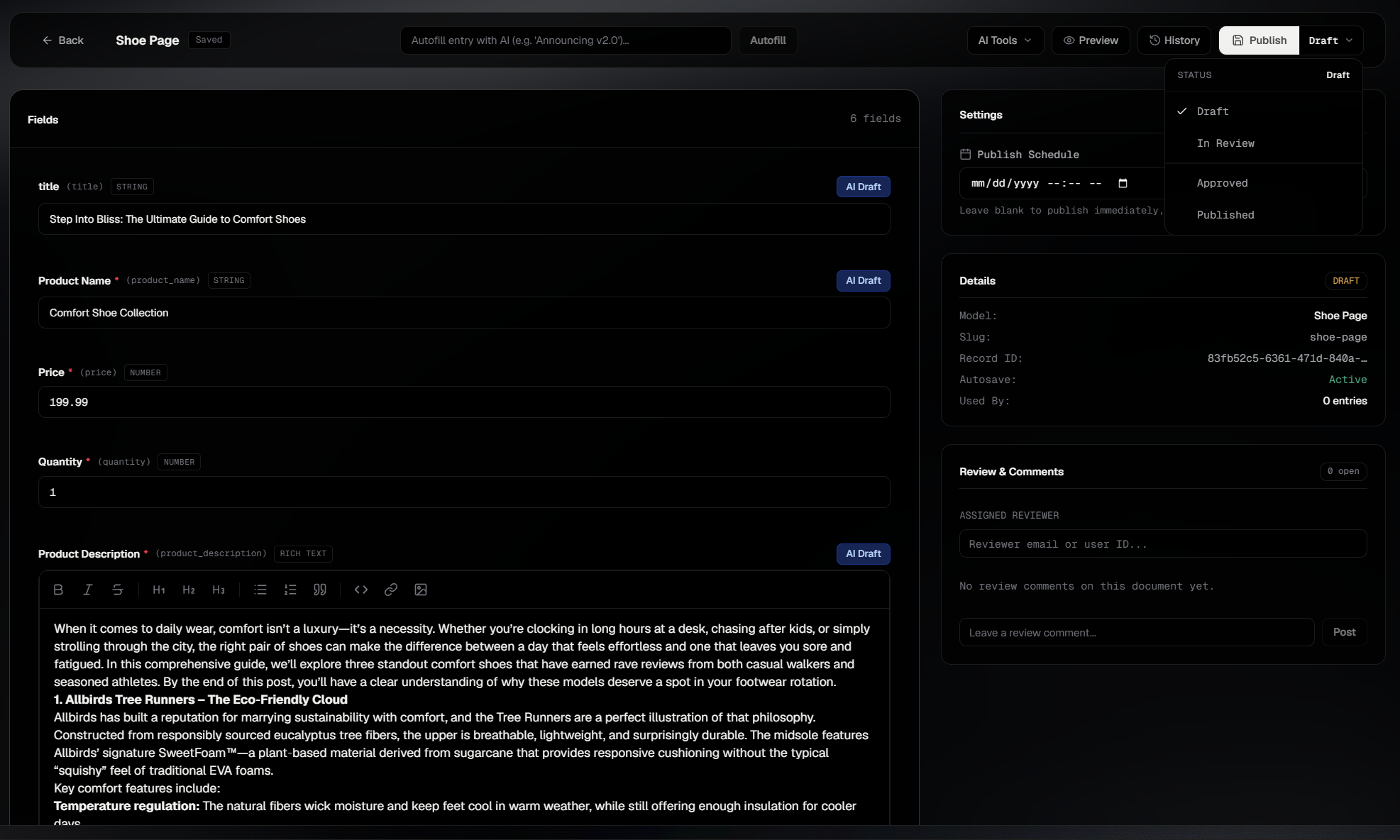Viewport: 1400px width, 840px height.
Task: Insert a bulleted list in editor
Action: click(x=260, y=590)
